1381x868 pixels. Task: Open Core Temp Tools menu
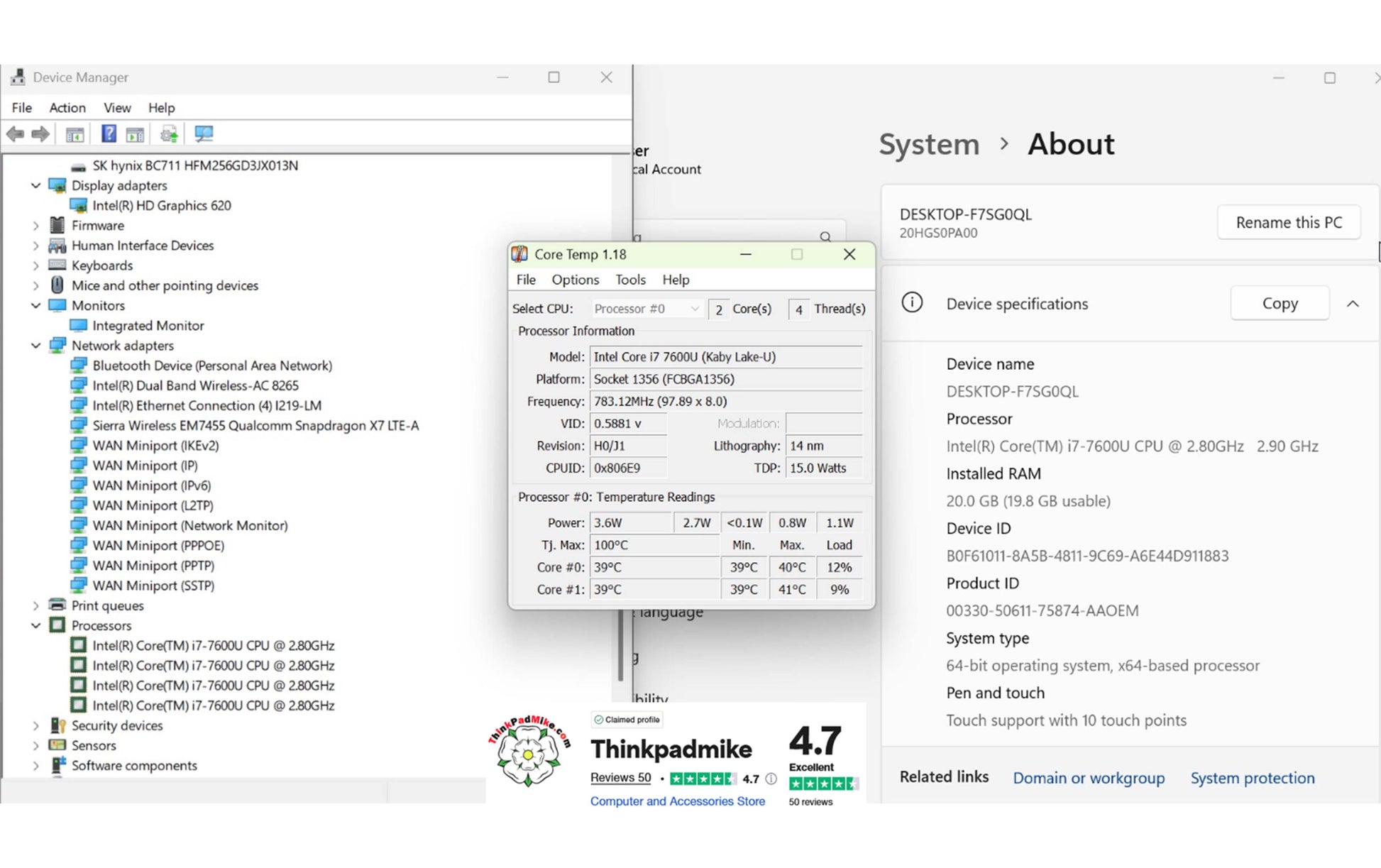630,280
